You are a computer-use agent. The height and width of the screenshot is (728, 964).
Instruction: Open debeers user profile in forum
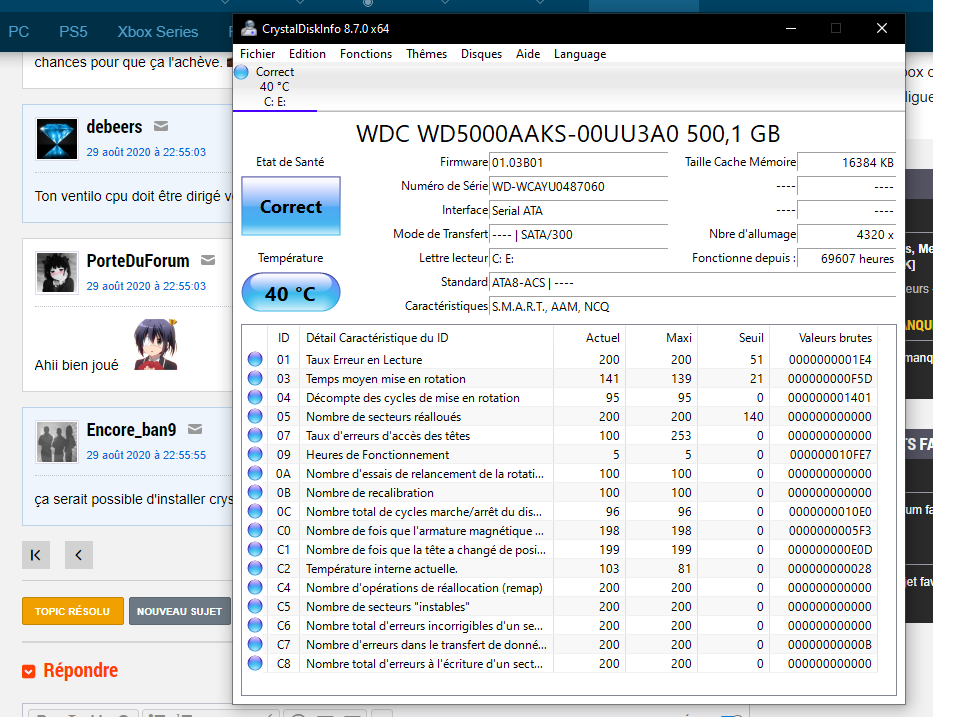click(114, 127)
